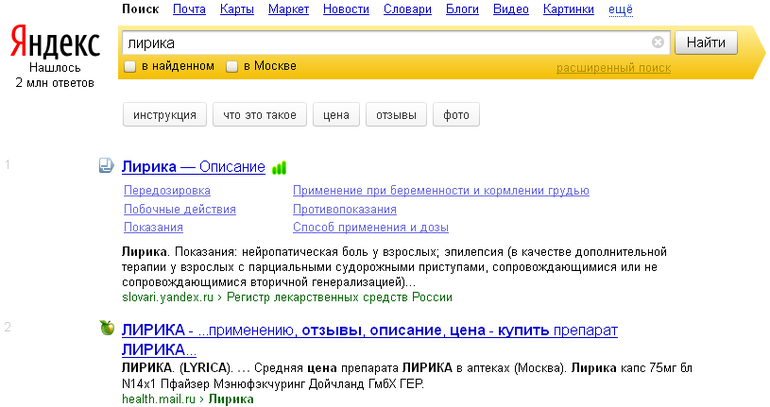Refine query with 'фото' suggestion

(x=456, y=115)
